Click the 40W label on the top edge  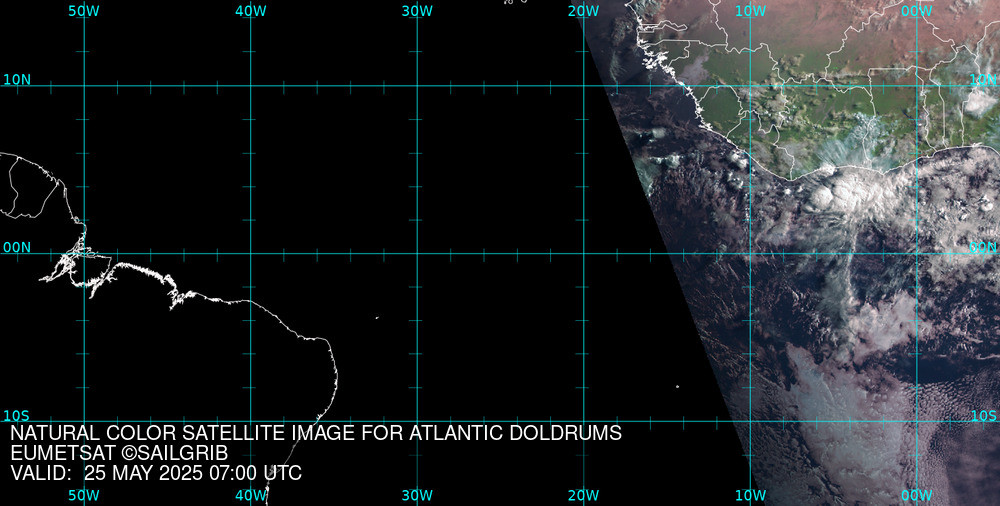click(251, 11)
